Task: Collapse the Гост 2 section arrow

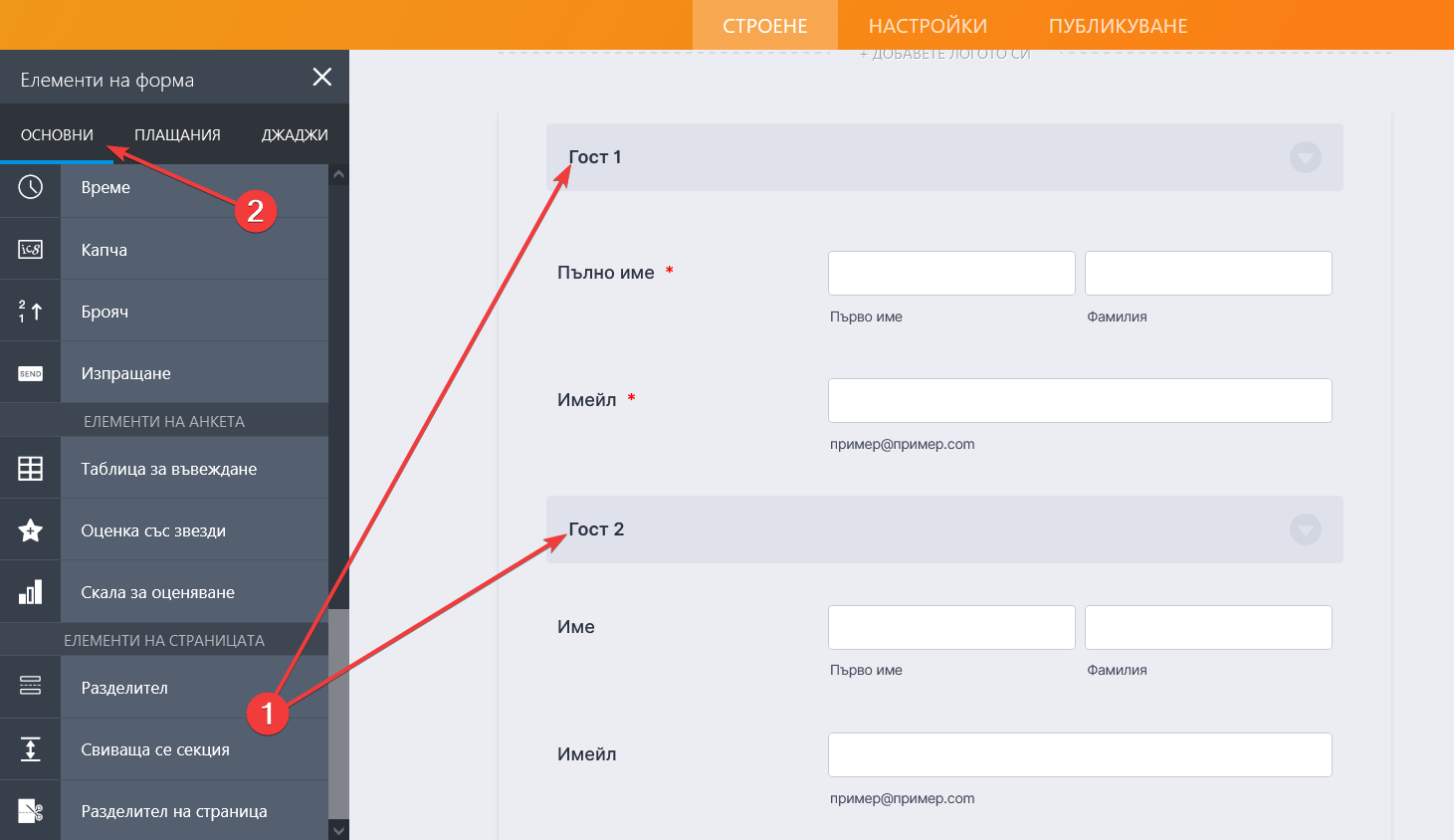Action: 1306,529
